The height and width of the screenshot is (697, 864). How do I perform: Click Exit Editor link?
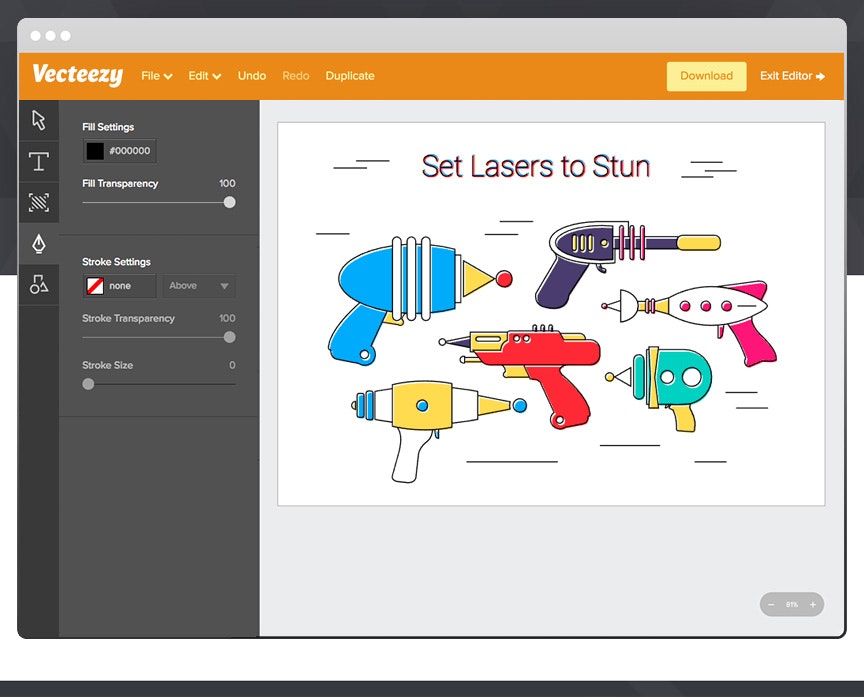click(x=792, y=76)
